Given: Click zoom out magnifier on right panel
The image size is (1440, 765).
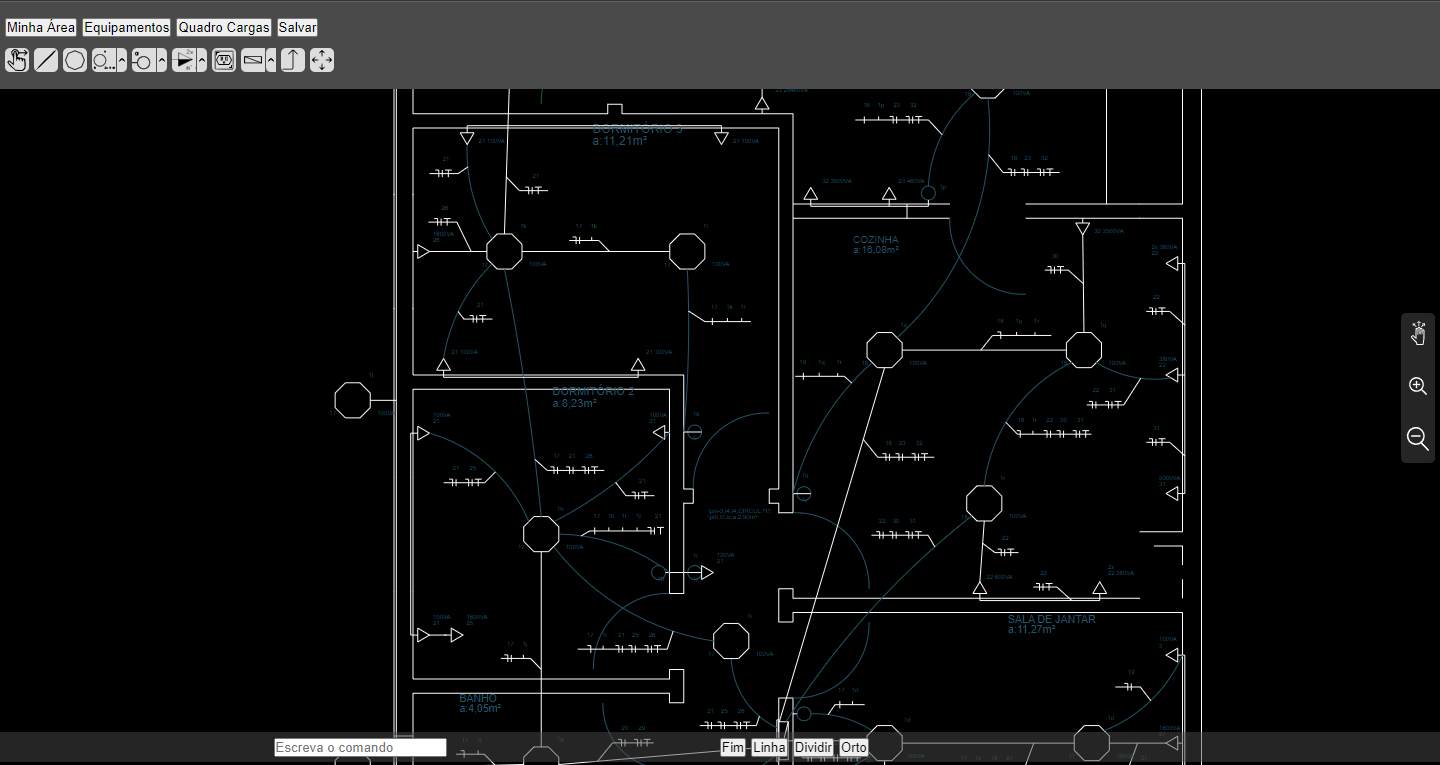Looking at the screenshot, I should point(1417,438).
